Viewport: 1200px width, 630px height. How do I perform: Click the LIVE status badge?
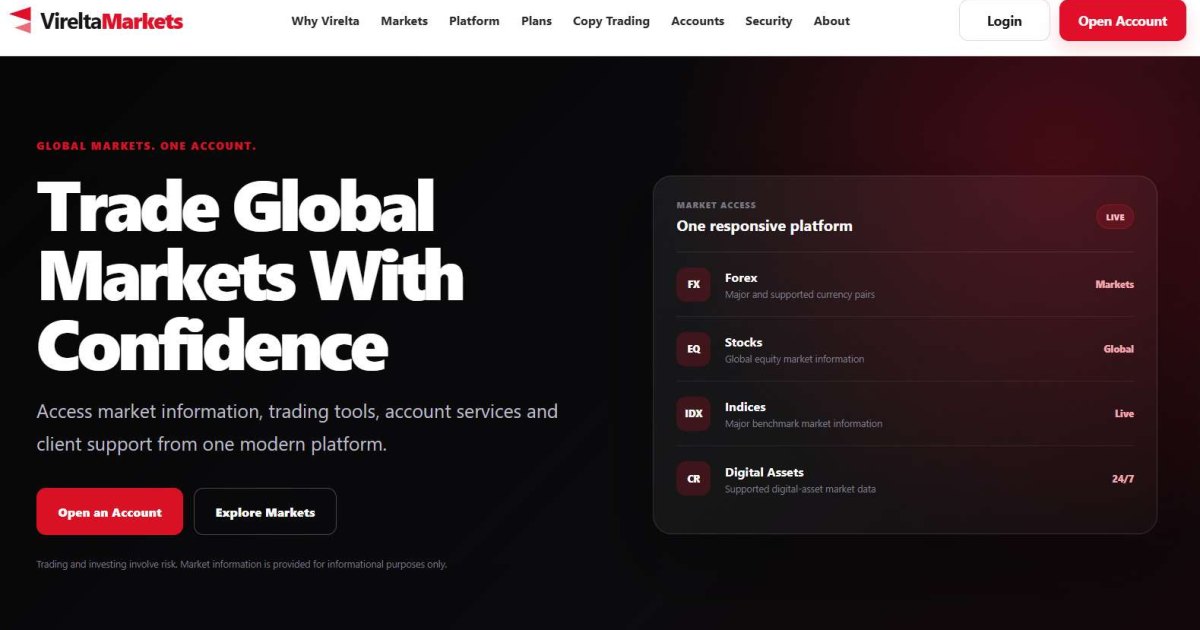1115,217
